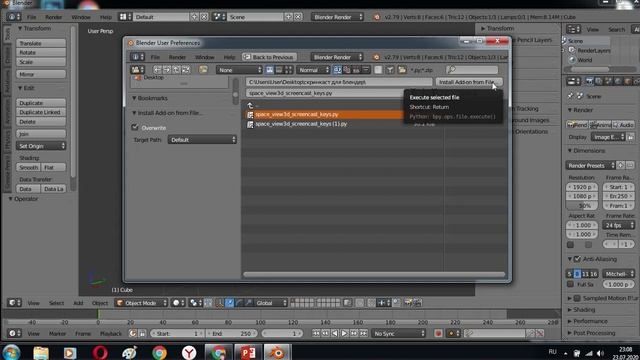Click the file name field
The width and height of the screenshot is (640, 360).
click(x=324, y=93)
